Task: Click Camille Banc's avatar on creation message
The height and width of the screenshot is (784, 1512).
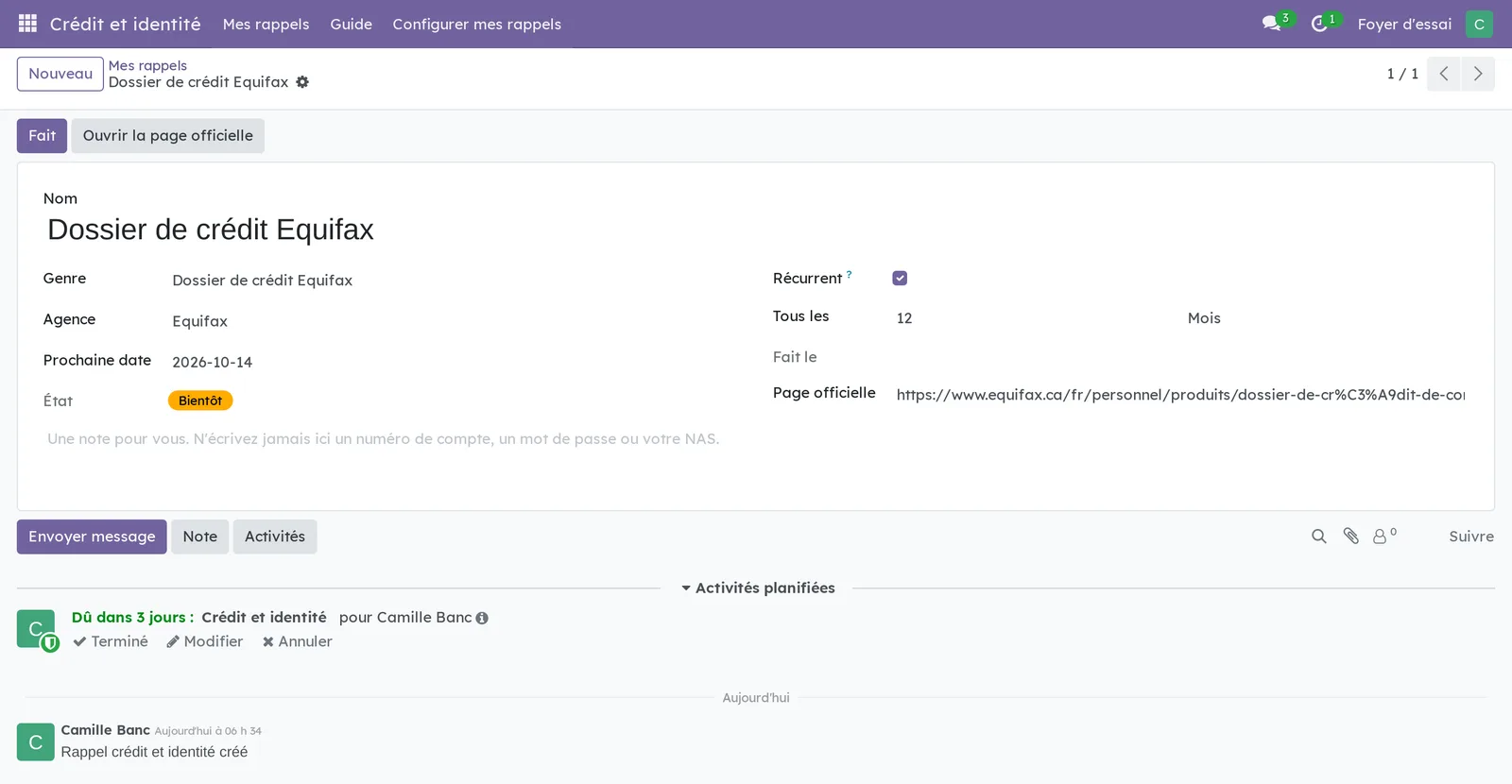Action: 36,742
